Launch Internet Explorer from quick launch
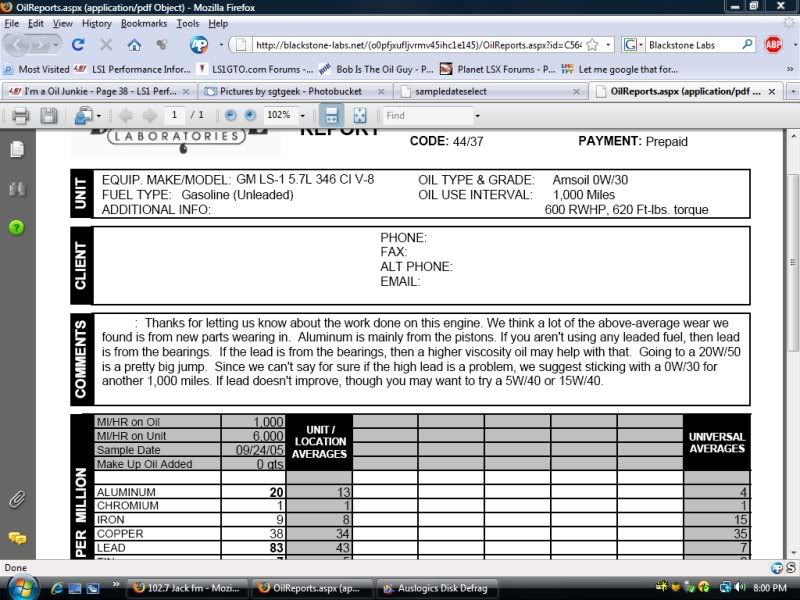 57,588
